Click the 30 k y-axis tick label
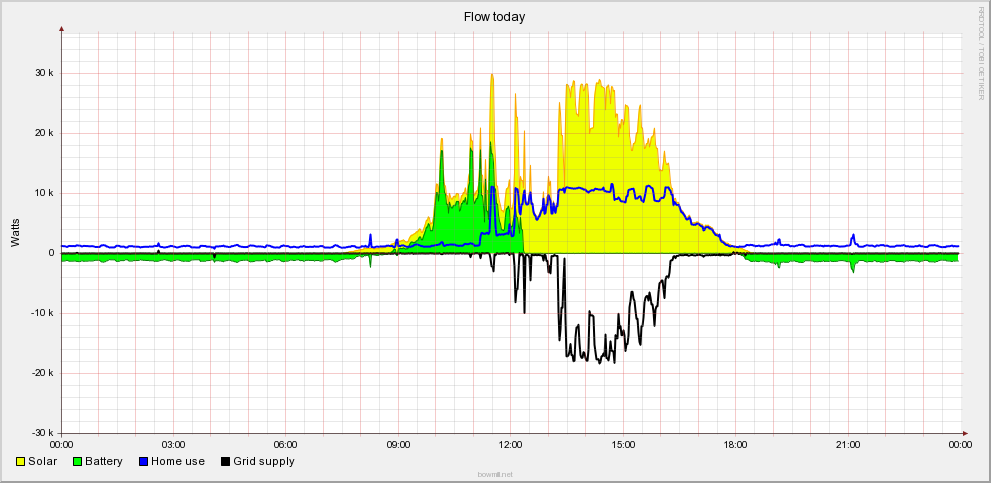The image size is (991, 483). pos(43,73)
